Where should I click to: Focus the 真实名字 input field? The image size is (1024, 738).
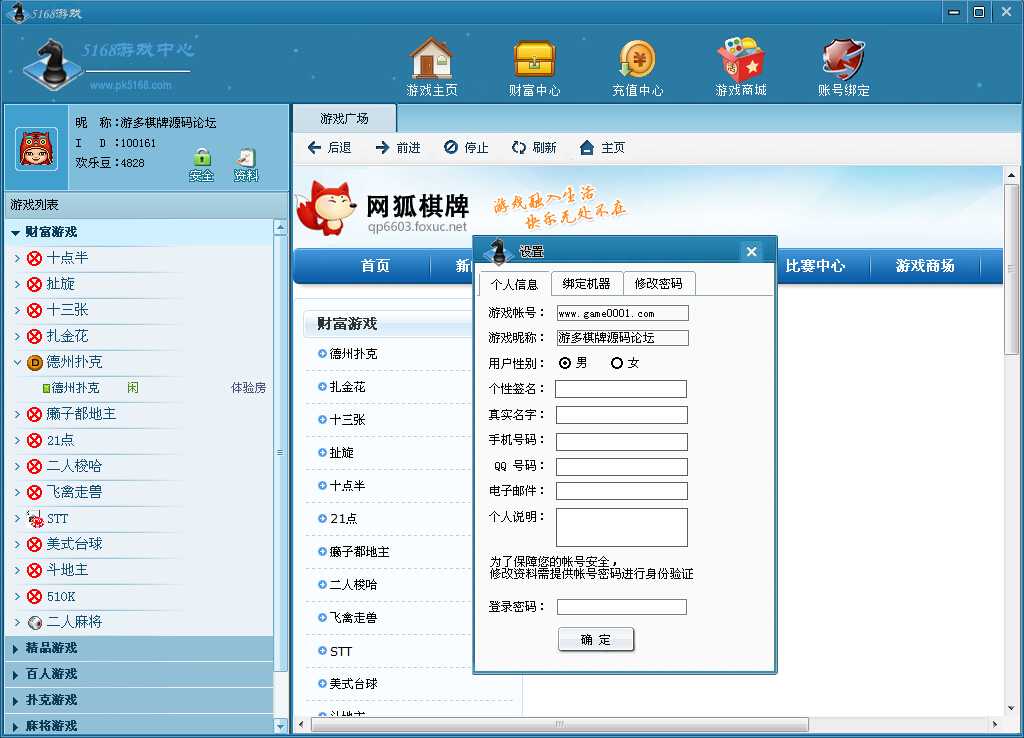click(x=622, y=415)
